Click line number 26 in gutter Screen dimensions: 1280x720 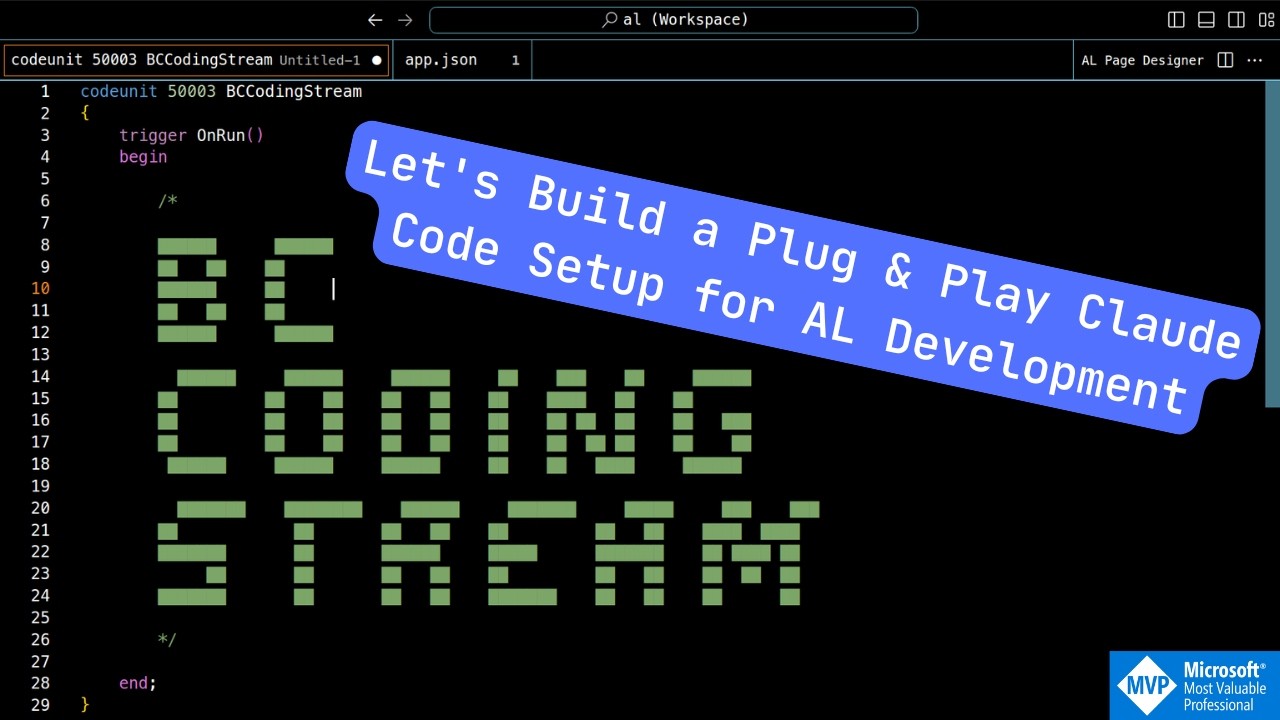40,639
